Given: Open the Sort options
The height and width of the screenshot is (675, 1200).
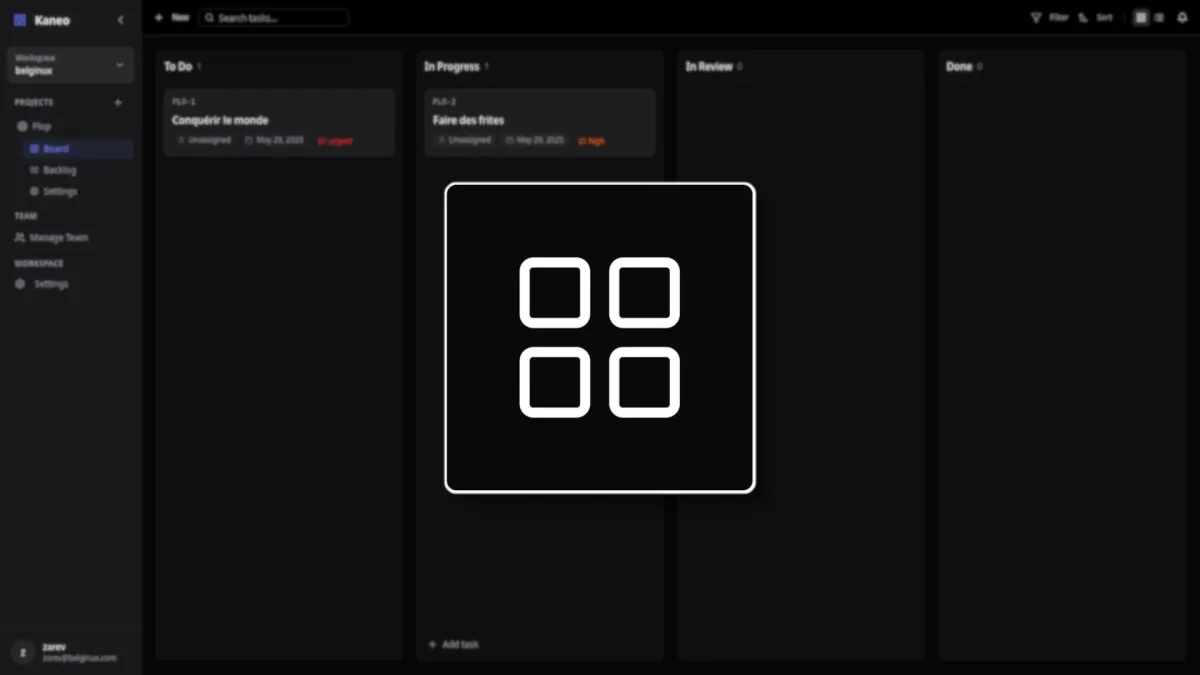Looking at the screenshot, I should [1096, 17].
